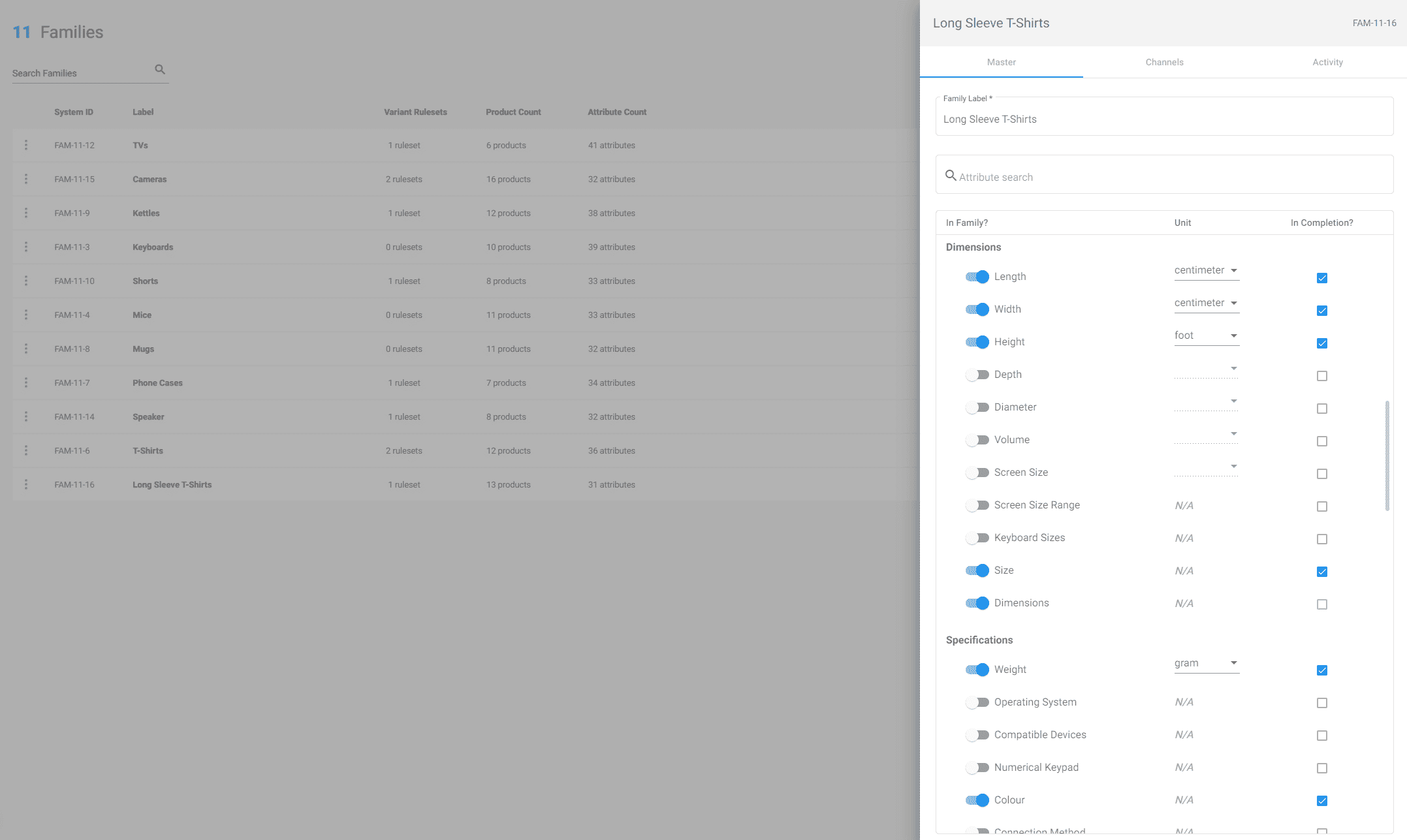Disable the Weight attribute toggle
Image resolution: width=1407 pixels, height=840 pixels.
(x=977, y=670)
